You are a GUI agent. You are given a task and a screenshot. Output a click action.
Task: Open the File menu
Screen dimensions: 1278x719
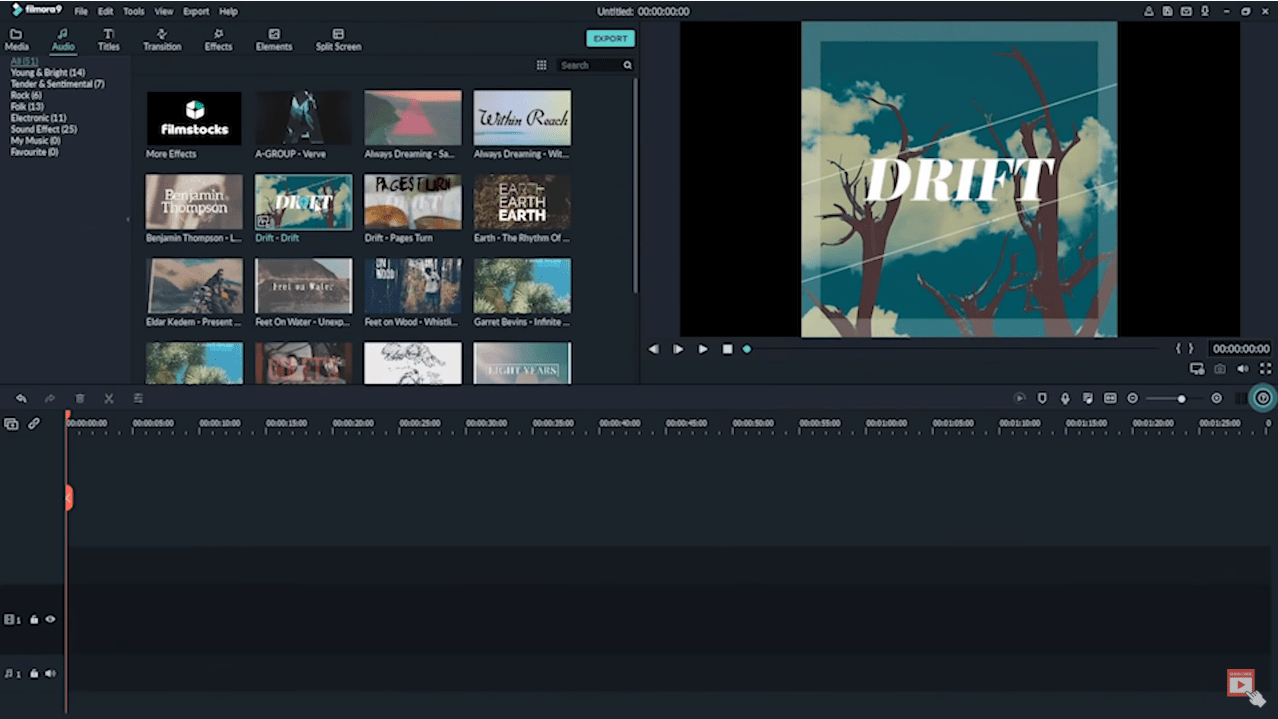coord(80,11)
